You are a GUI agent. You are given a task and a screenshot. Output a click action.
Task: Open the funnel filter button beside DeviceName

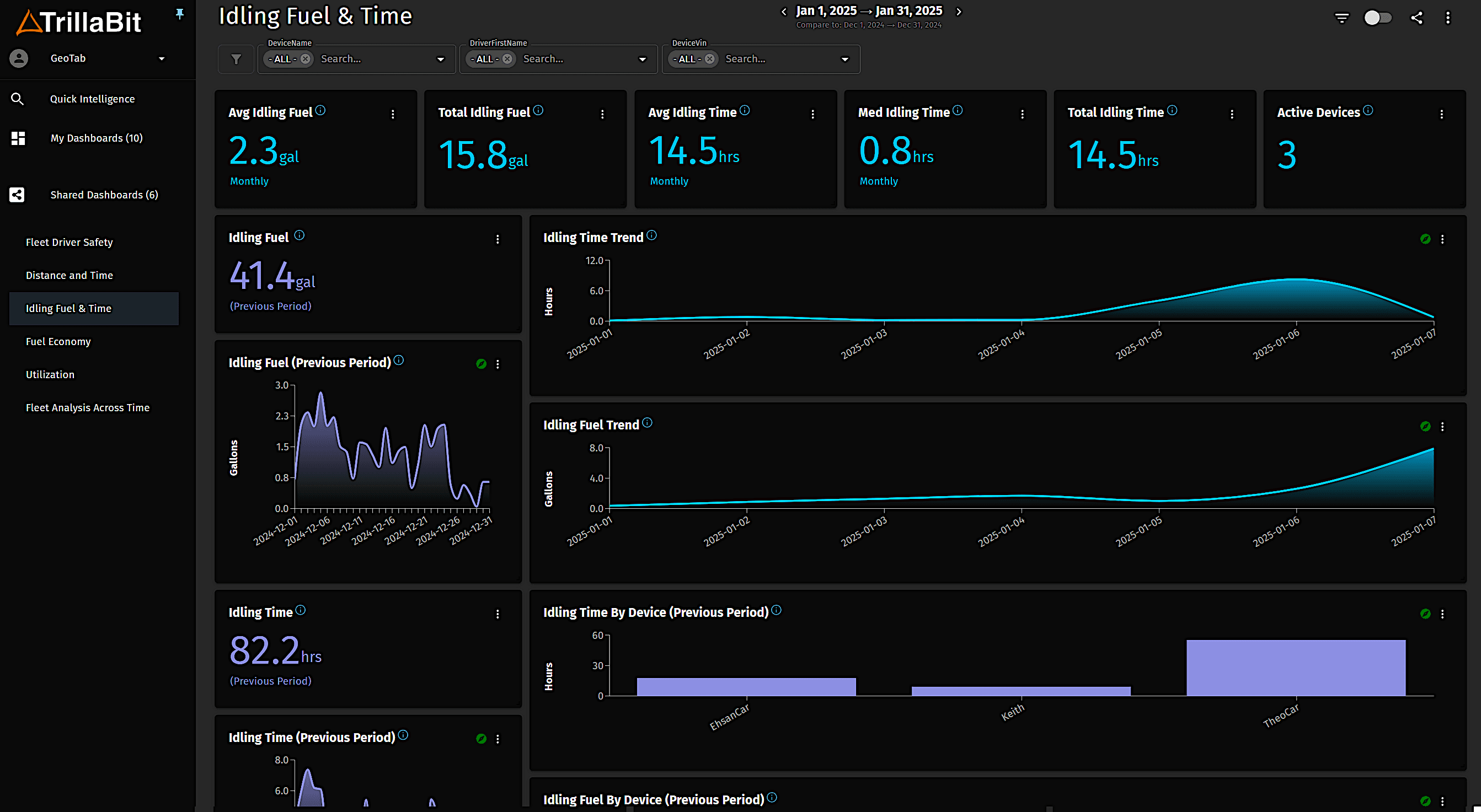point(236,59)
